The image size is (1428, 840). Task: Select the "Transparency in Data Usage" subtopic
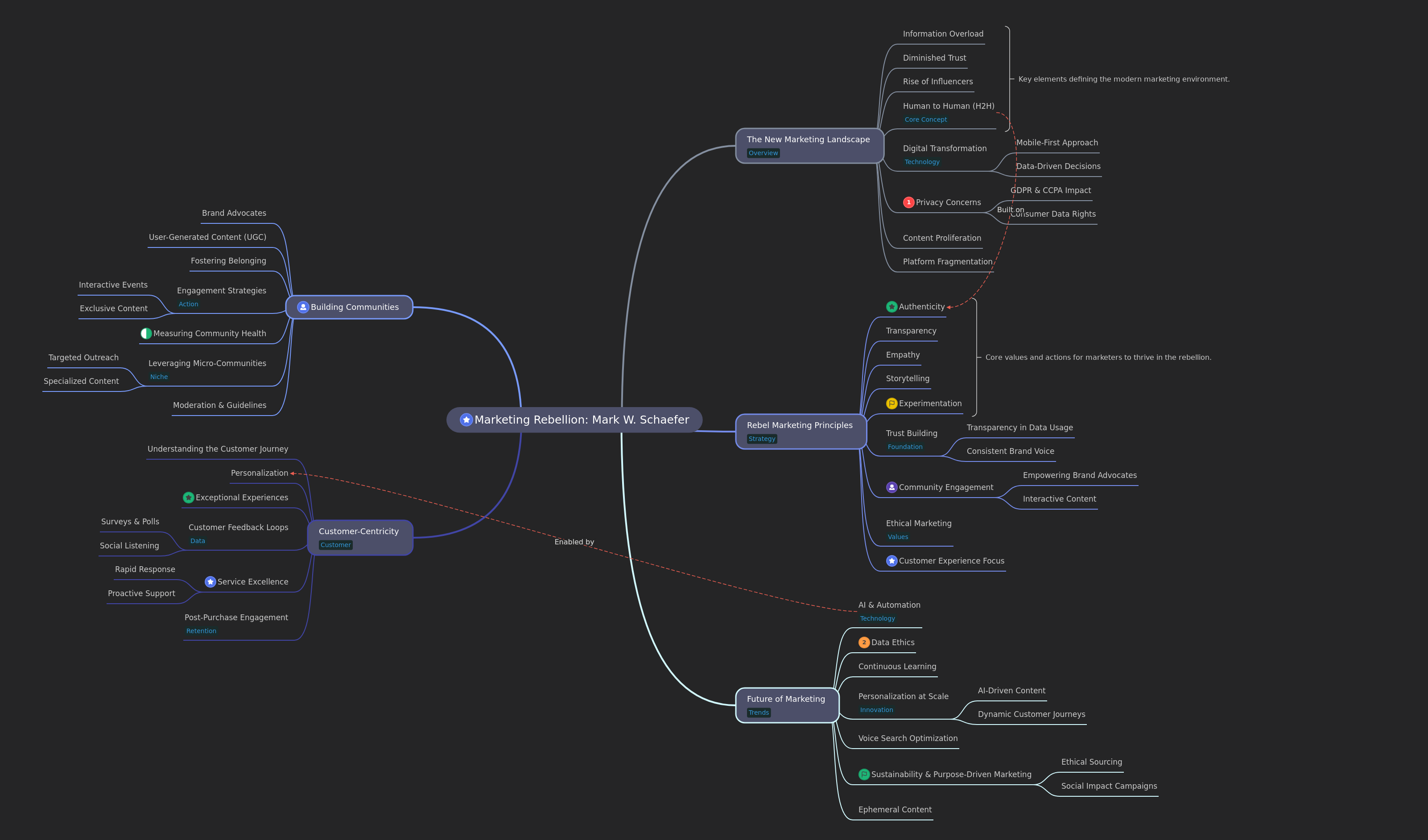[x=1019, y=428]
